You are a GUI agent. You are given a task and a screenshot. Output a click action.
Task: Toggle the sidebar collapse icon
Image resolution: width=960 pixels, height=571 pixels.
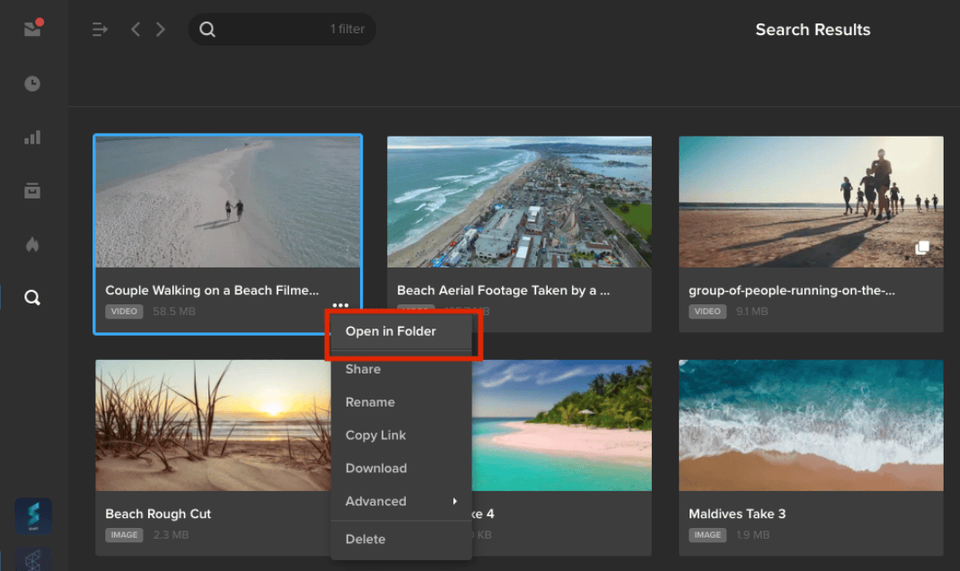click(x=100, y=29)
